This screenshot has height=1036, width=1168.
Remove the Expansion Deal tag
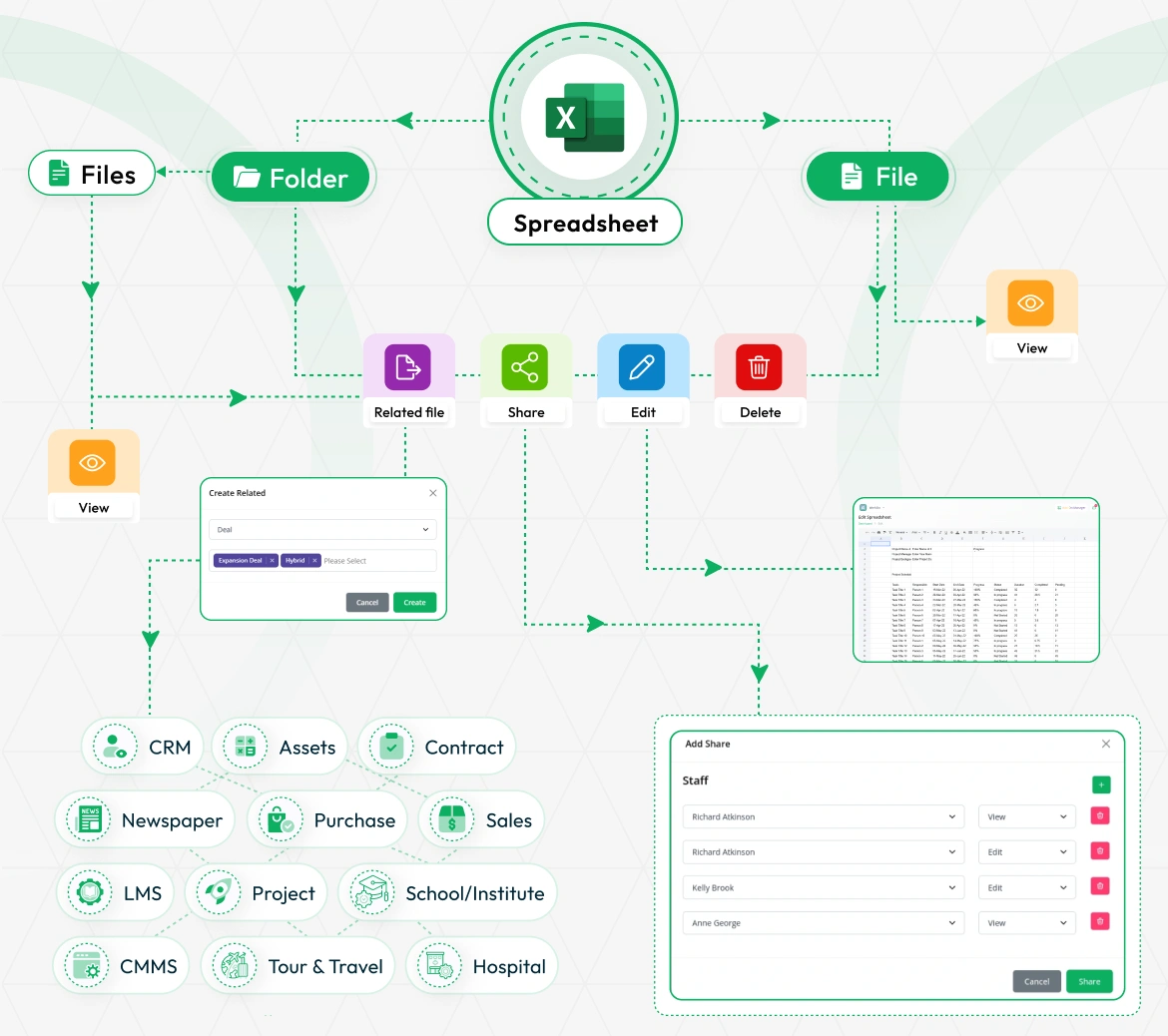click(x=272, y=560)
